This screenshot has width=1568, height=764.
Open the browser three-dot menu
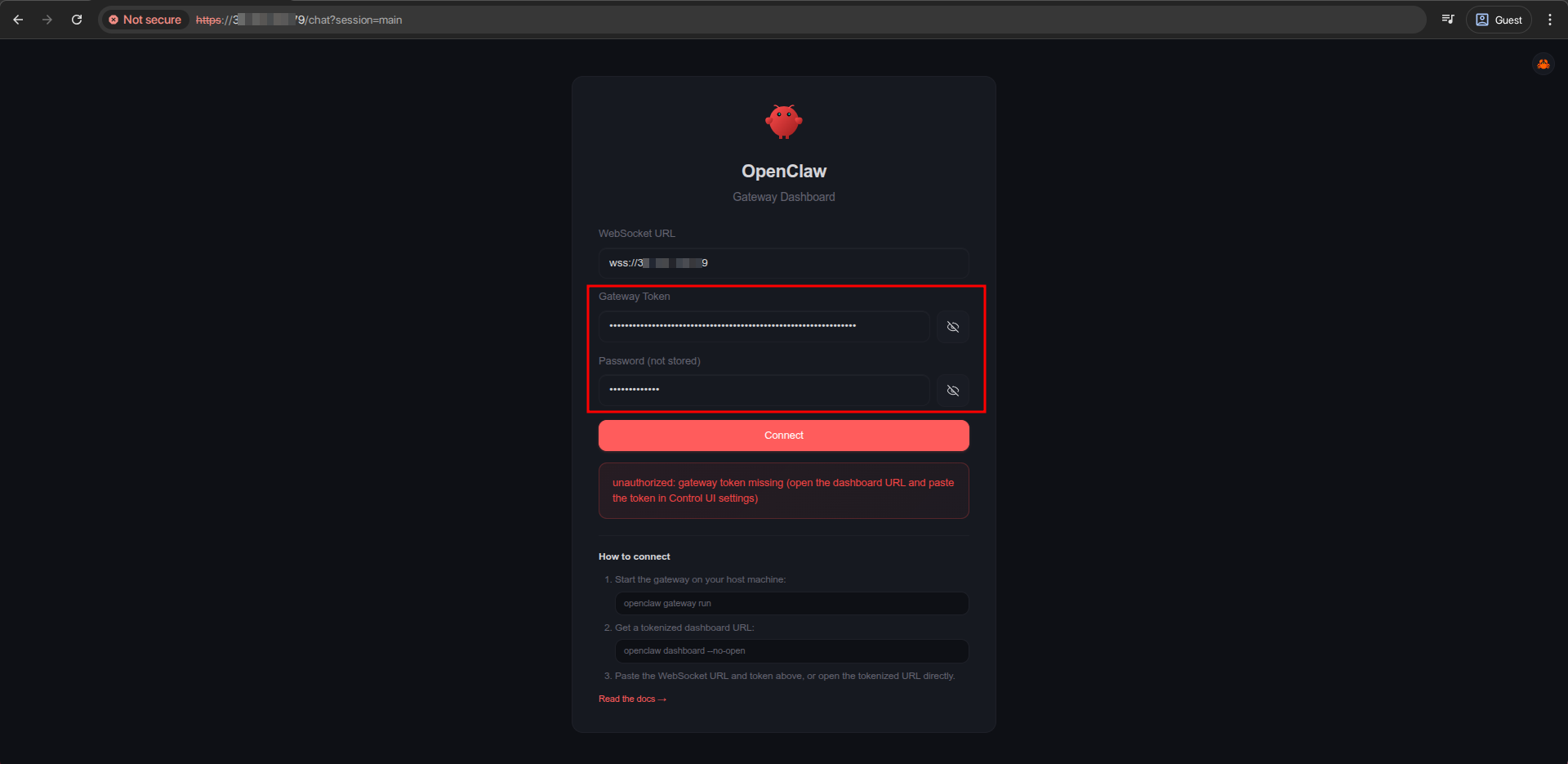point(1549,20)
